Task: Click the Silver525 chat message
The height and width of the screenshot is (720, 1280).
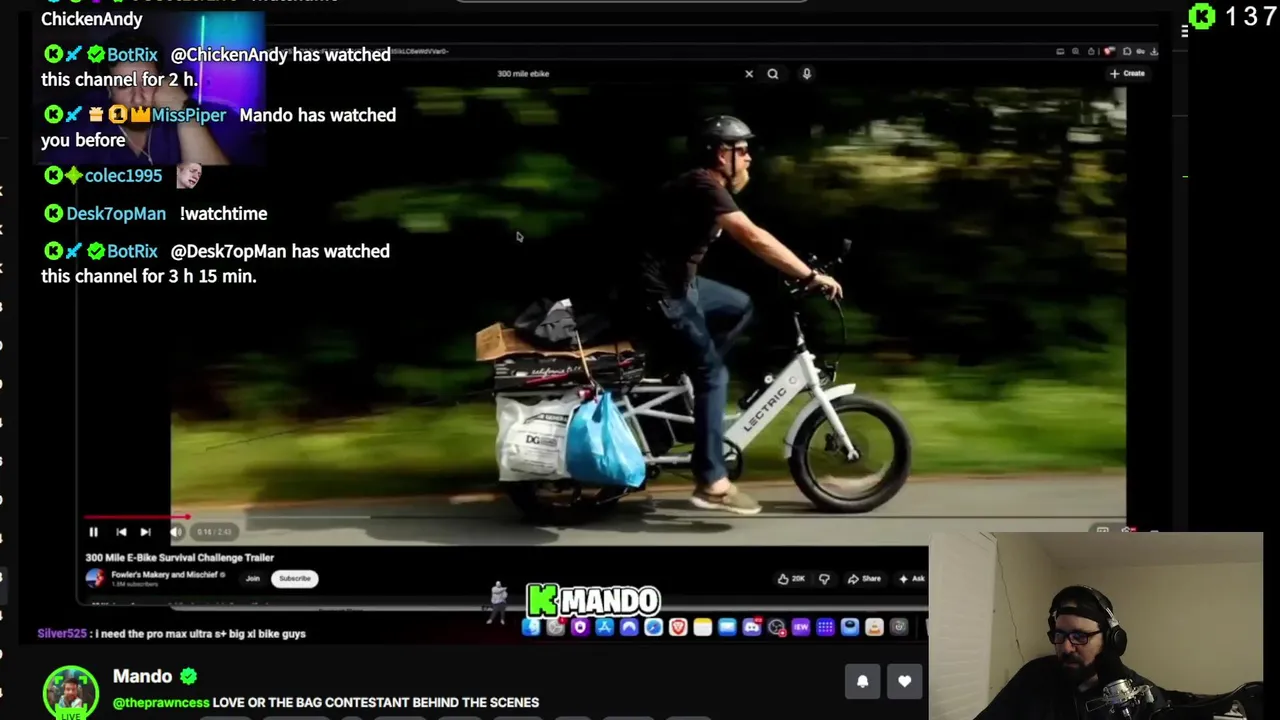Action: [172, 633]
